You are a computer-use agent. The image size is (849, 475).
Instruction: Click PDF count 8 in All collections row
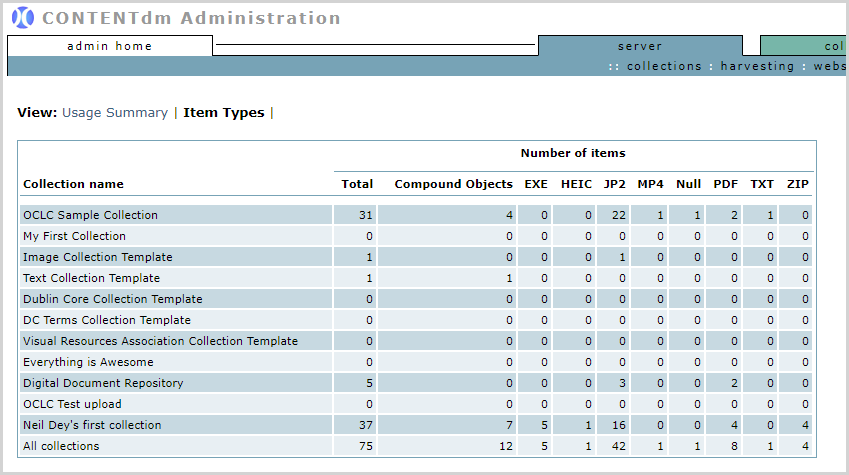pos(734,446)
